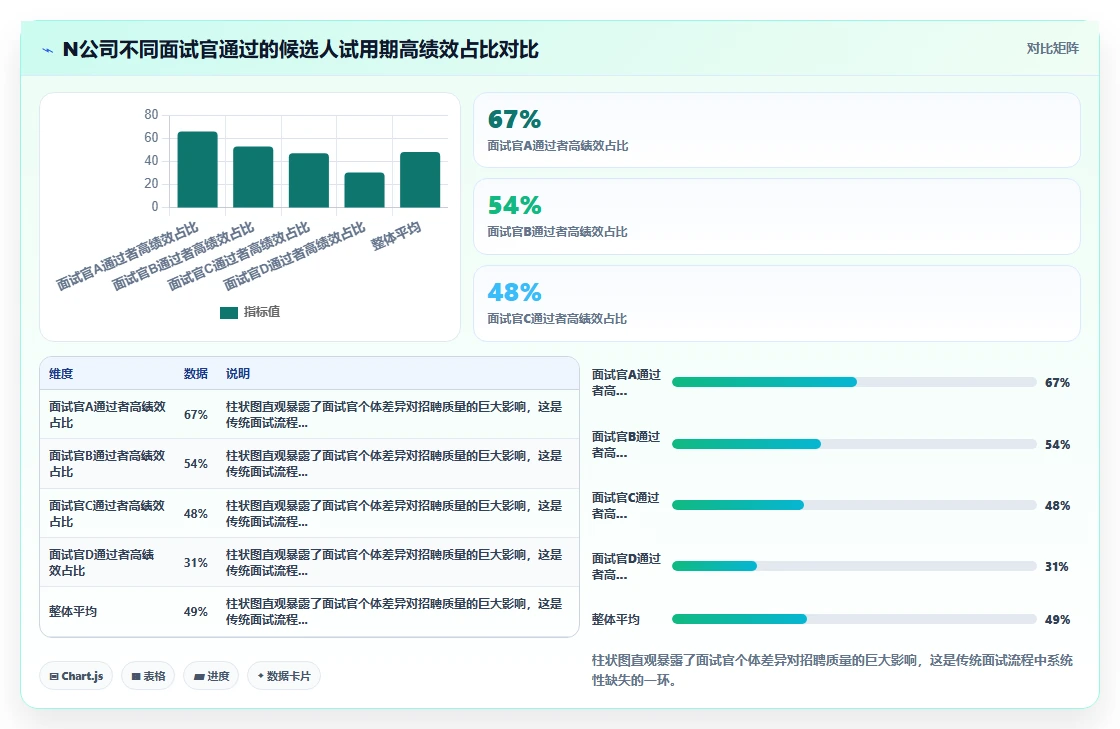Image resolution: width=1120 pixels, height=729 pixels.
Task: Click 整体平均 x-axis label in chart
Action: tap(396, 236)
